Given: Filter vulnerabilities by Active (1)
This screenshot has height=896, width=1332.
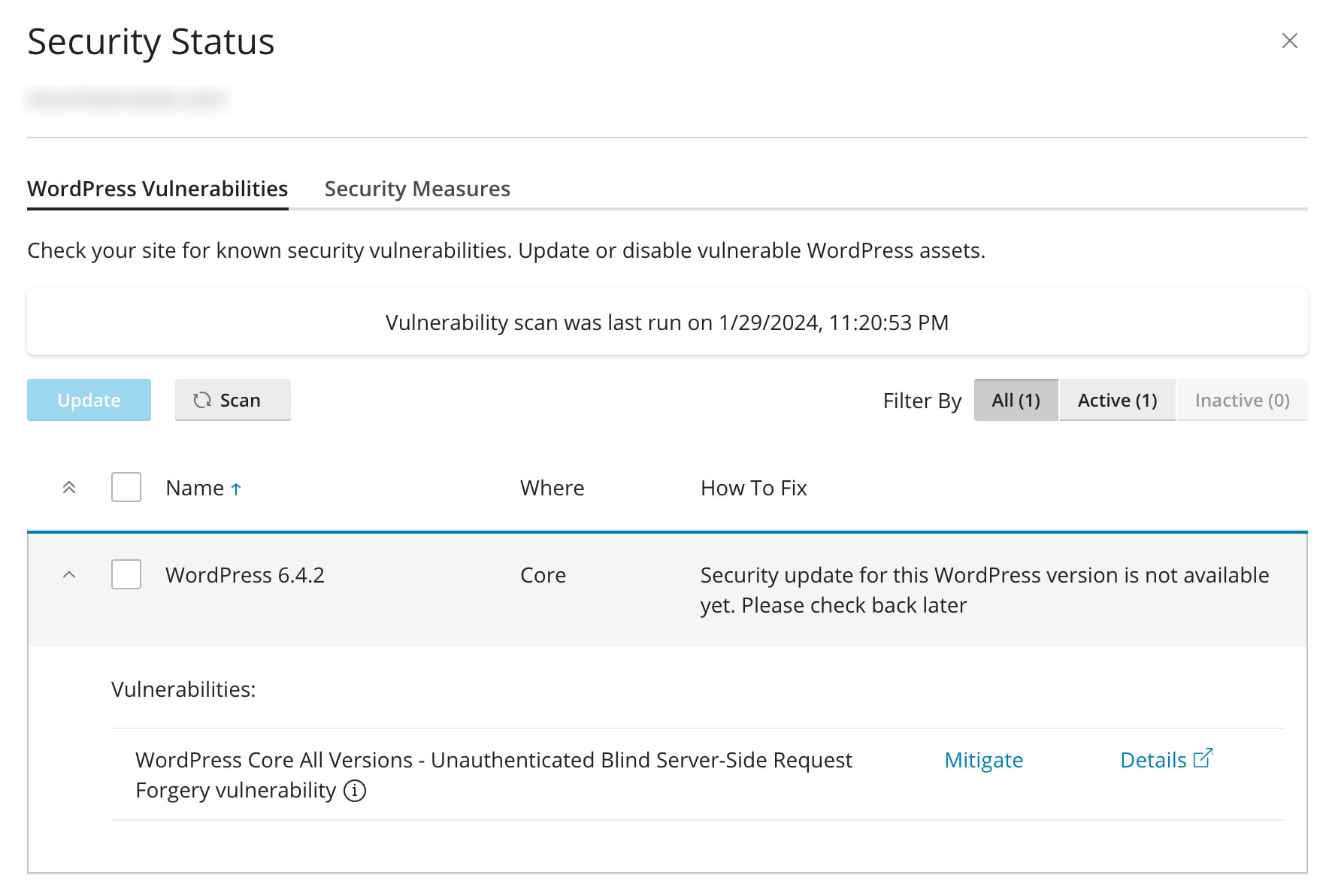Looking at the screenshot, I should (x=1117, y=400).
